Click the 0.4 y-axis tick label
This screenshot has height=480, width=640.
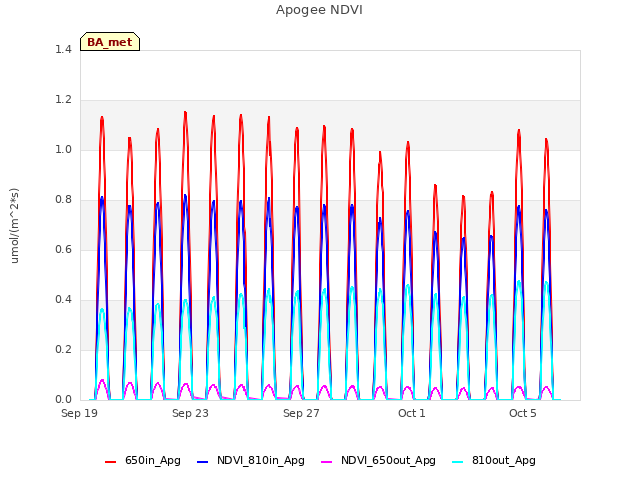[63, 300]
